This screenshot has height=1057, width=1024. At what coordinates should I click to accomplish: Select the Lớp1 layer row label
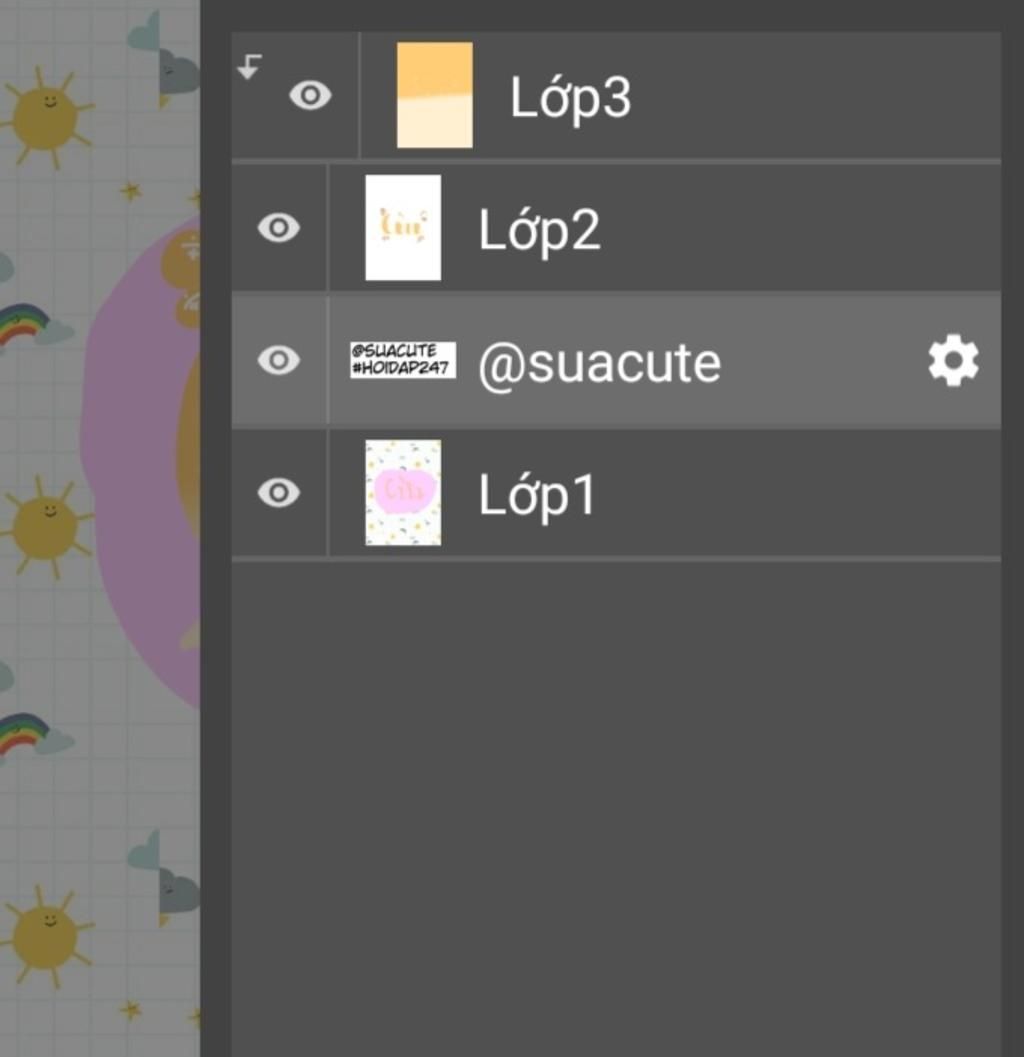pyautogui.click(x=537, y=494)
